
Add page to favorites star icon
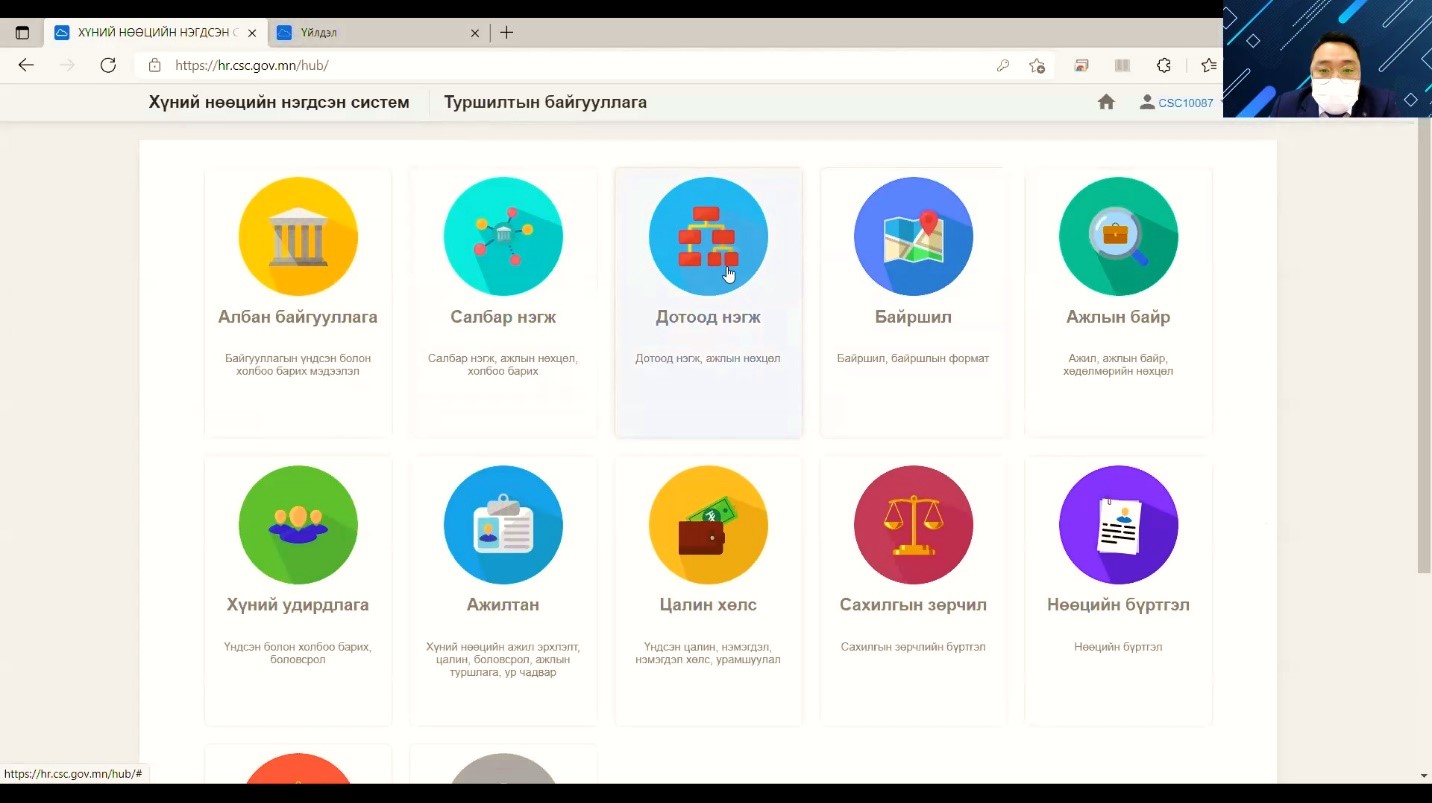(1037, 66)
